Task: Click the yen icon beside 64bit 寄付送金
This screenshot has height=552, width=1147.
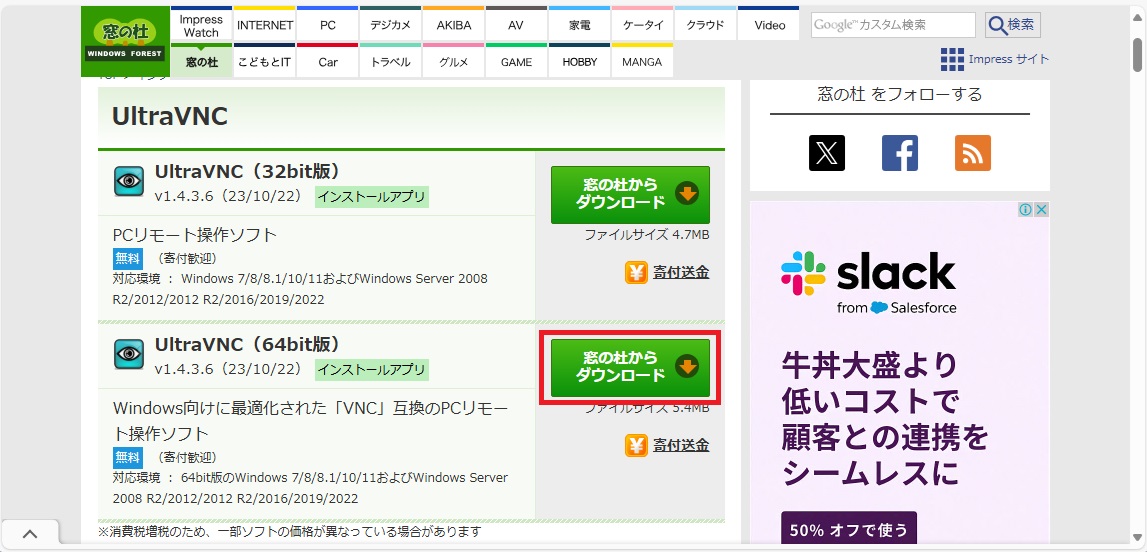Action: (x=636, y=445)
